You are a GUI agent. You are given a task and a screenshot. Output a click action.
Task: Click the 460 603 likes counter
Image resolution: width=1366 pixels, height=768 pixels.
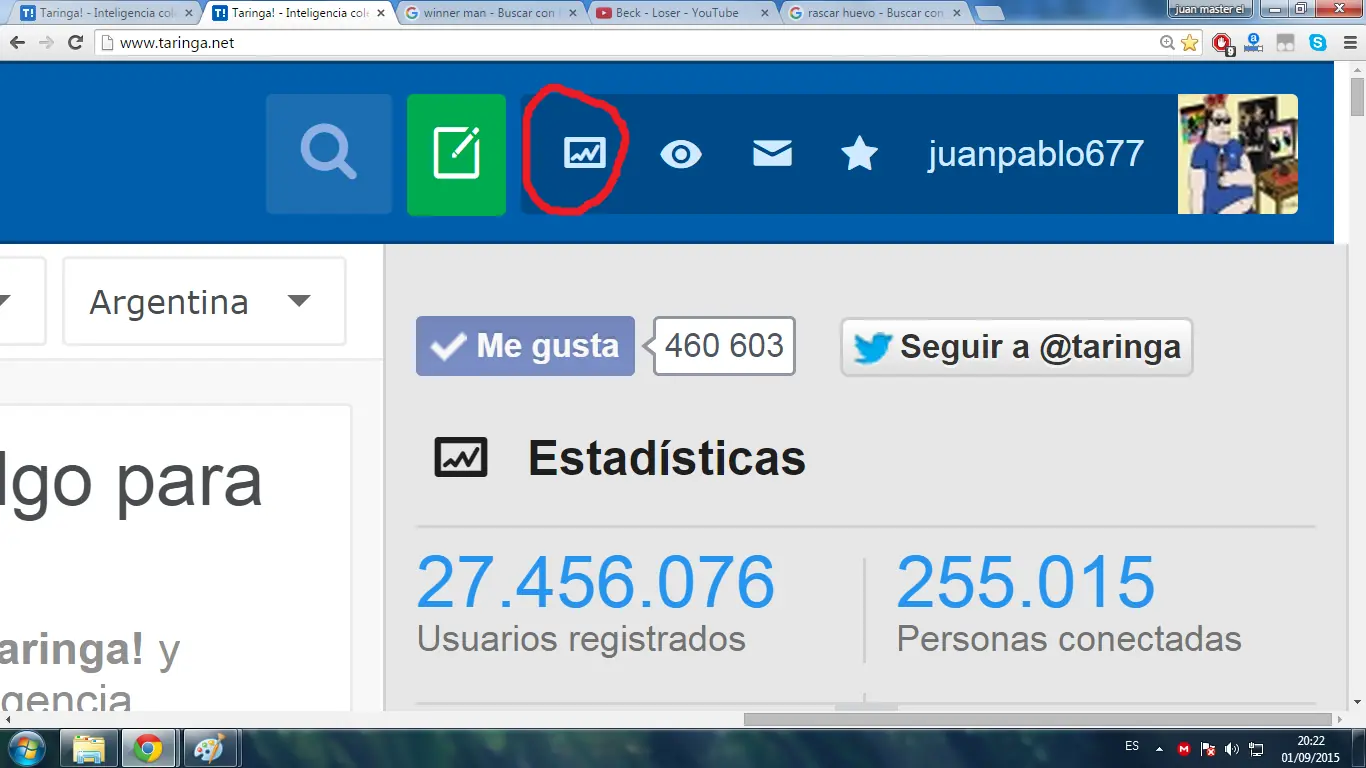point(724,346)
